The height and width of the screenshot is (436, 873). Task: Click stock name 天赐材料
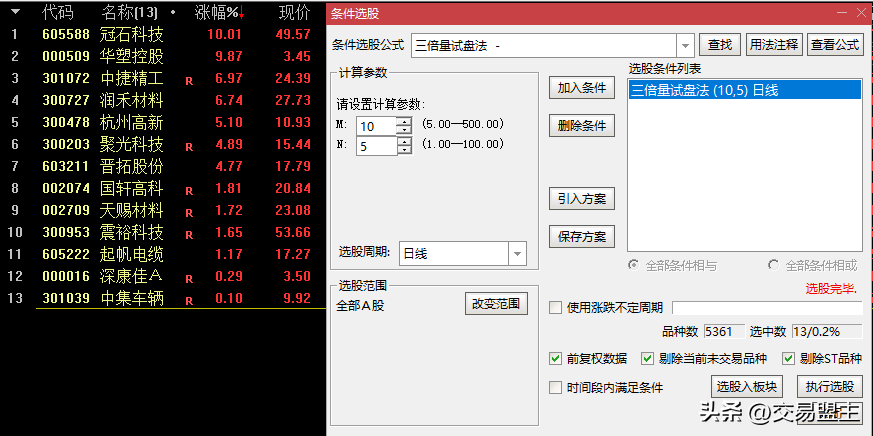click(x=132, y=210)
